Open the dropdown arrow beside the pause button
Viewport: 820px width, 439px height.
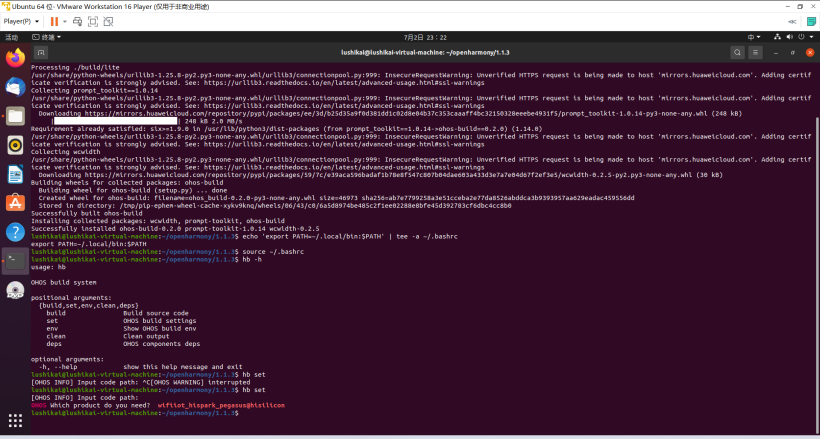click(65, 21)
